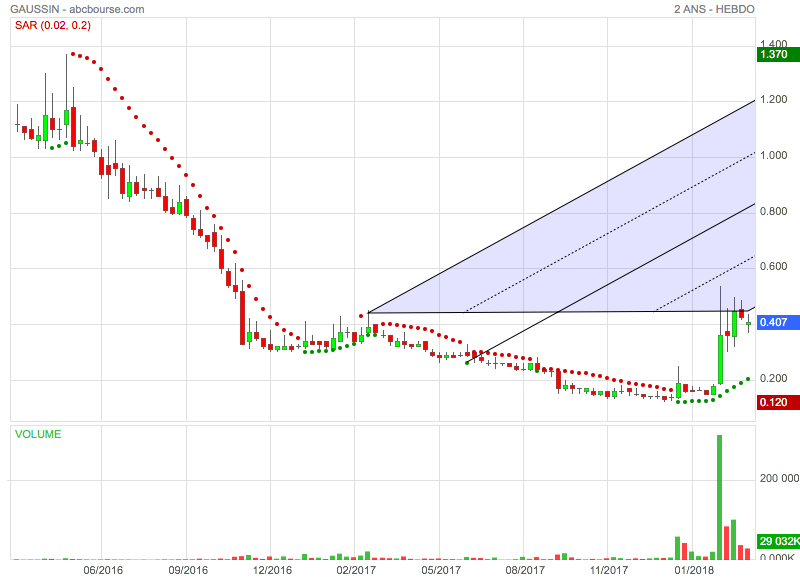Click the tallest green volume bar
This screenshot has width=800, height=580.
720,497
